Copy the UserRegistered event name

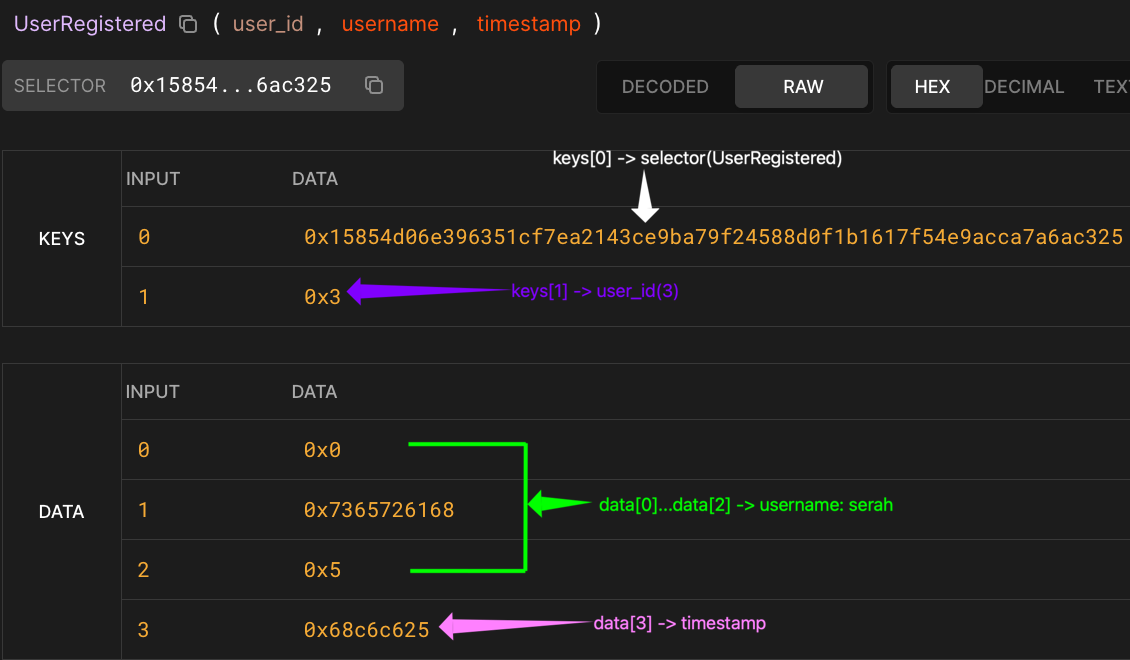(x=188, y=24)
